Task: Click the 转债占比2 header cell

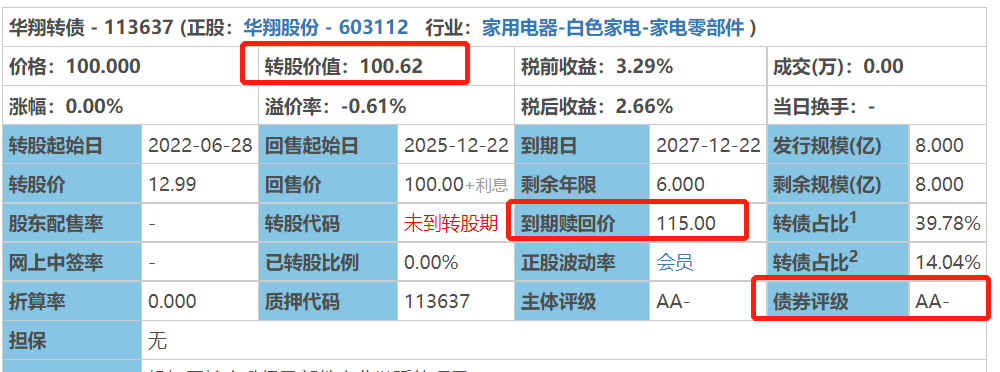Action: [838, 262]
